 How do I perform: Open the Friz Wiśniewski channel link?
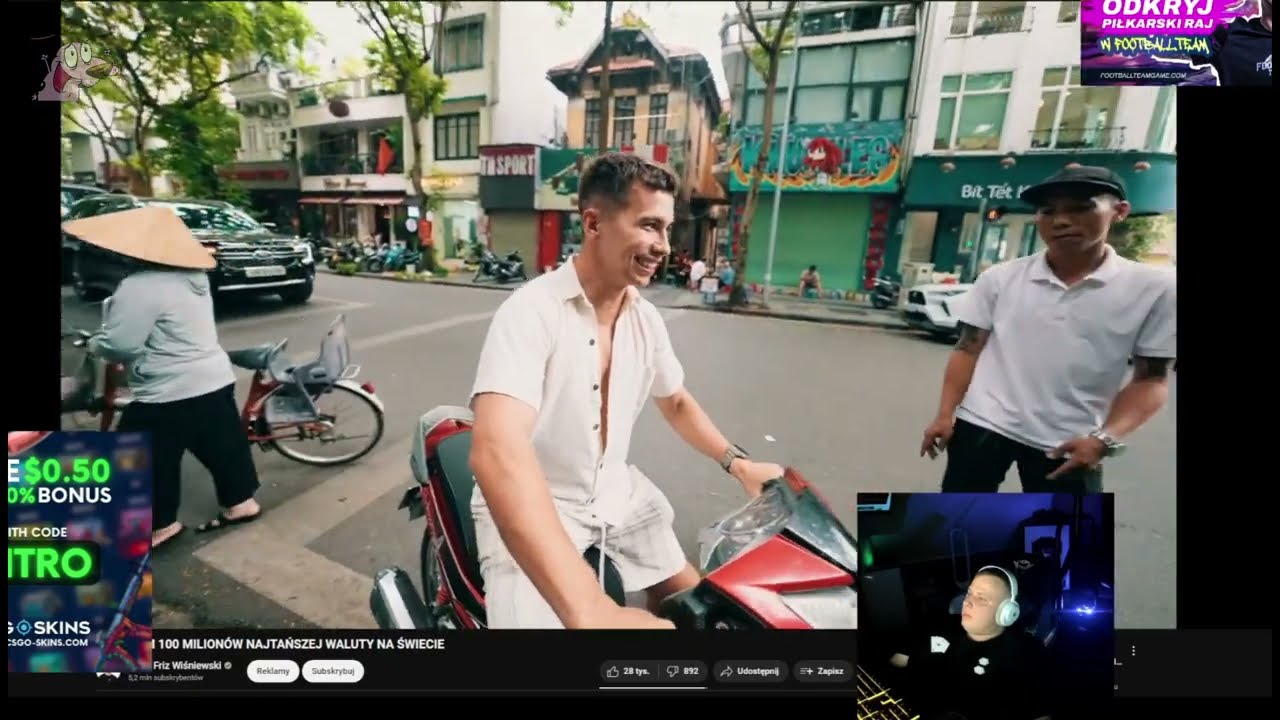coord(187,665)
